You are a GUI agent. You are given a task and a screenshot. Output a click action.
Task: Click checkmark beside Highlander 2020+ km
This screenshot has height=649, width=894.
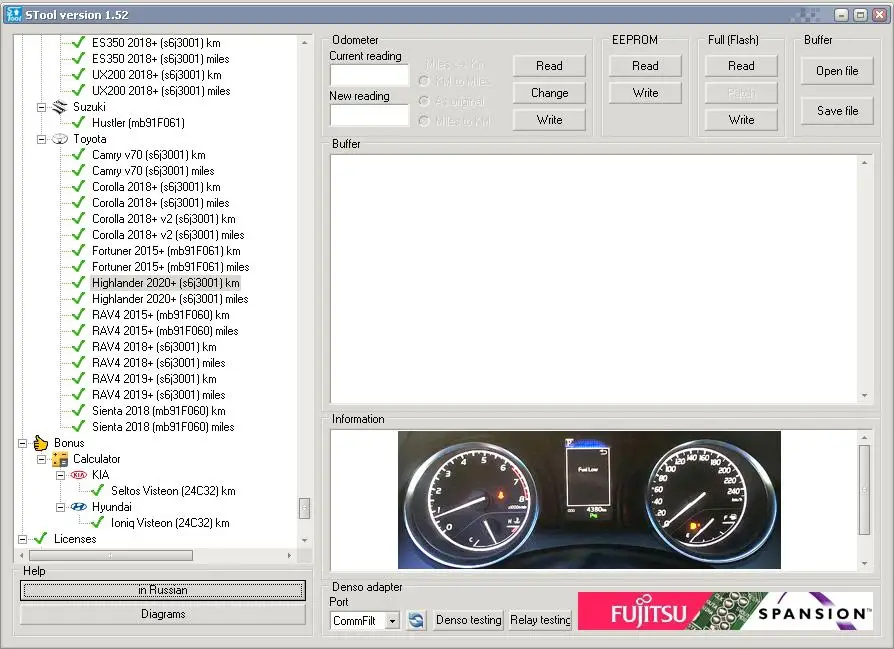pos(79,282)
